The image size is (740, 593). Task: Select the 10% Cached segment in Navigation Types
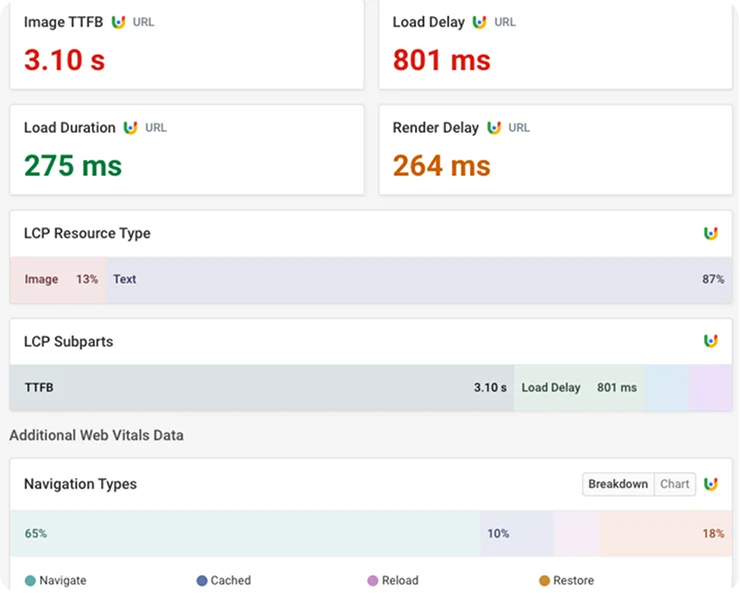(516, 534)
